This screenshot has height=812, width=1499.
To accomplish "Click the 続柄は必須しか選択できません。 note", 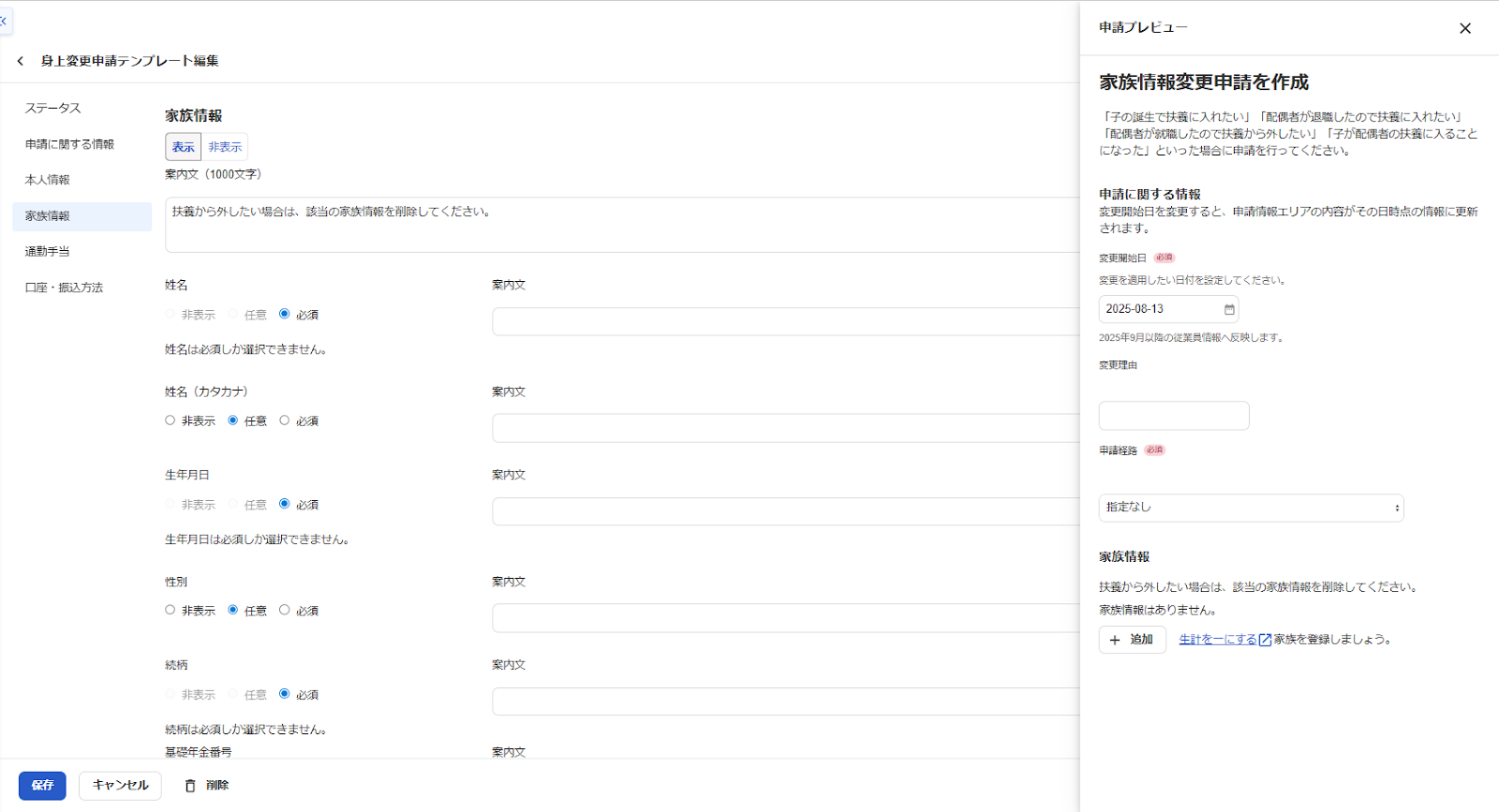I will (245, 730).
